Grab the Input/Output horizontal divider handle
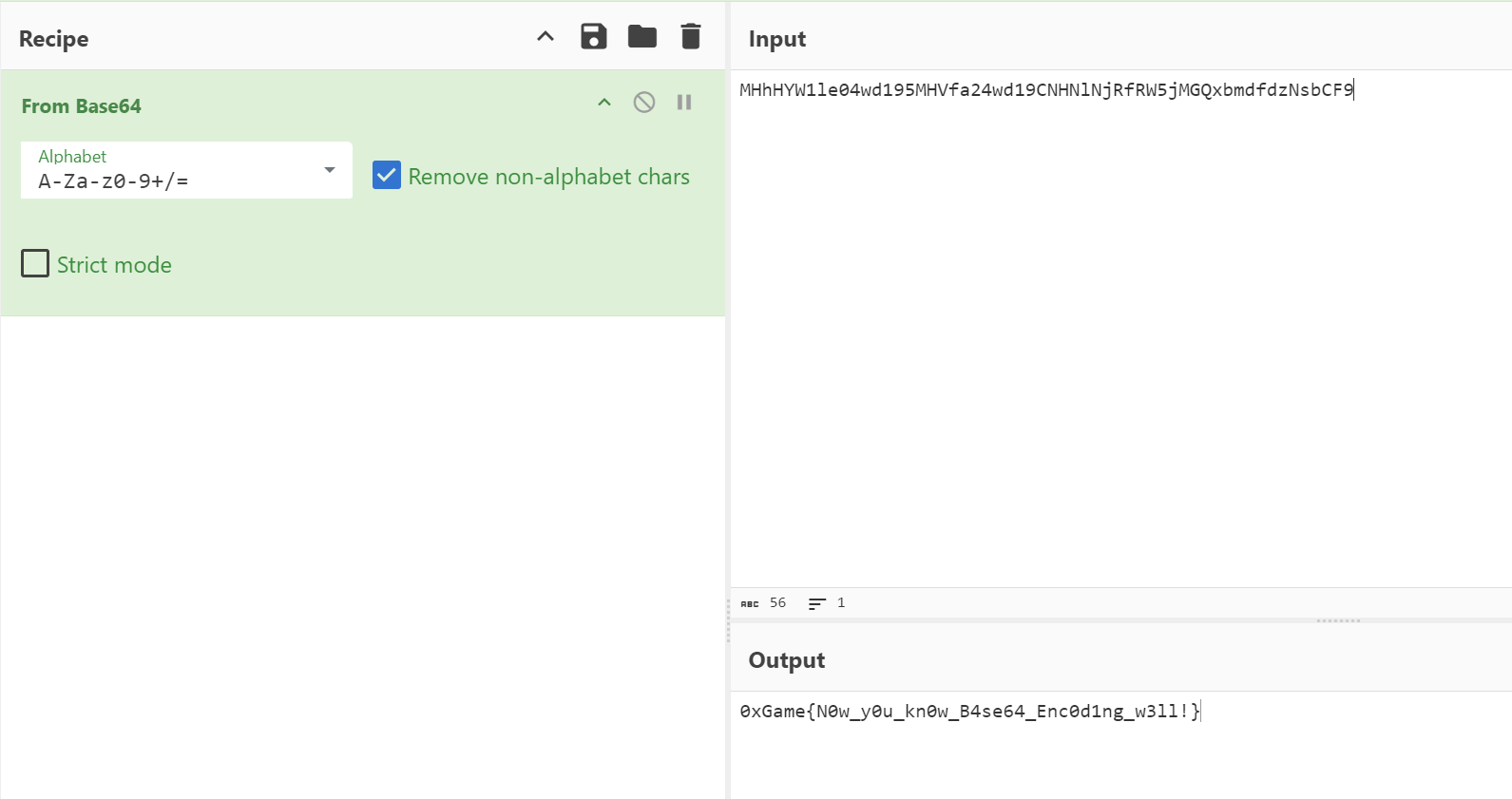The height and width of the screenshot is (799, 1512). (x=1338, y=620)
